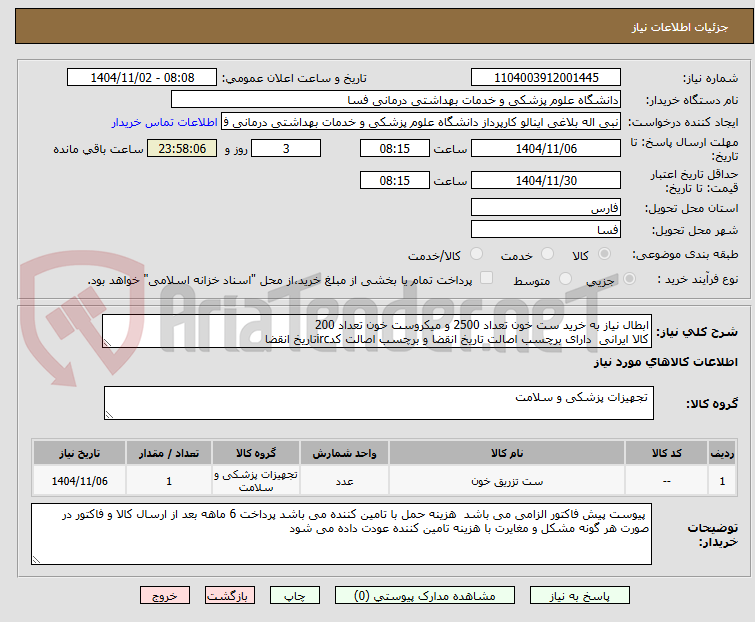Click the گروه کالا textarea تجهیزات پزشکی و سلامت

(x=378, y=403)
